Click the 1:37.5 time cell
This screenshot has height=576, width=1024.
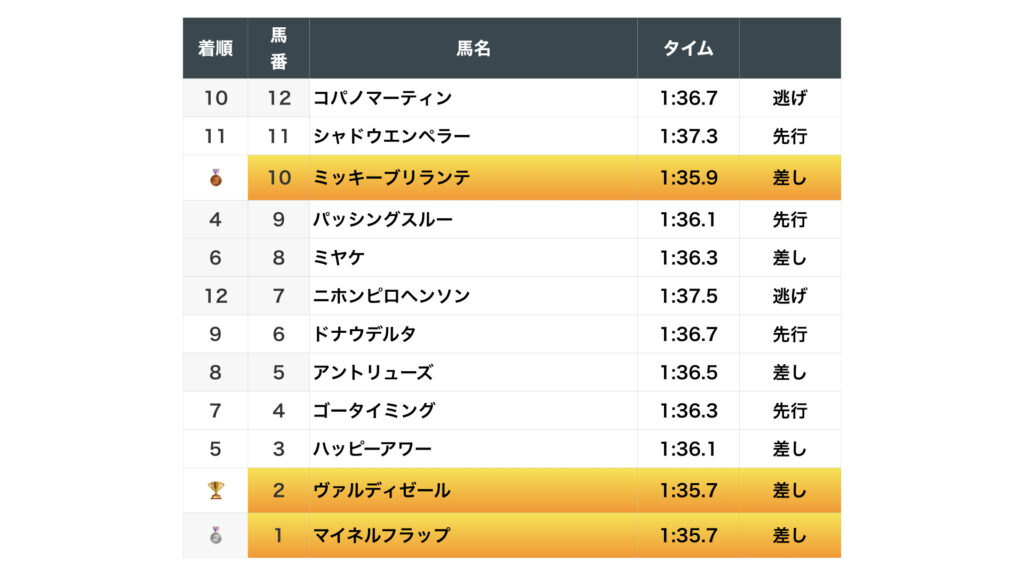point(688,296)
